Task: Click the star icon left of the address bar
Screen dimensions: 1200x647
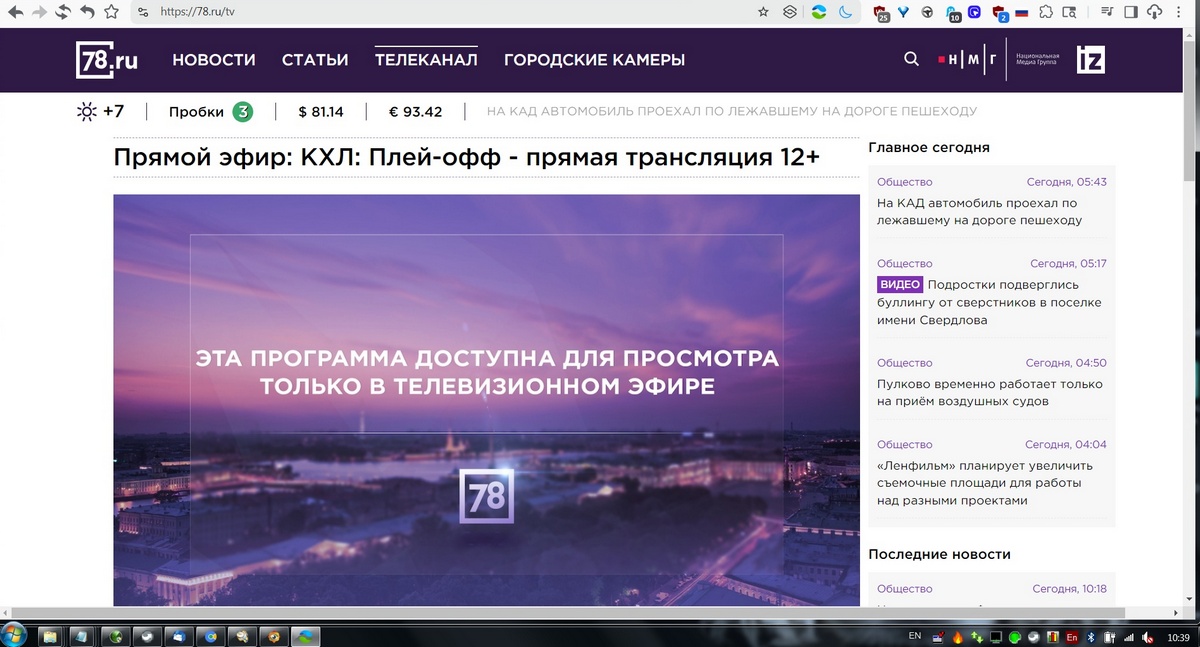Action: (111, 12)
